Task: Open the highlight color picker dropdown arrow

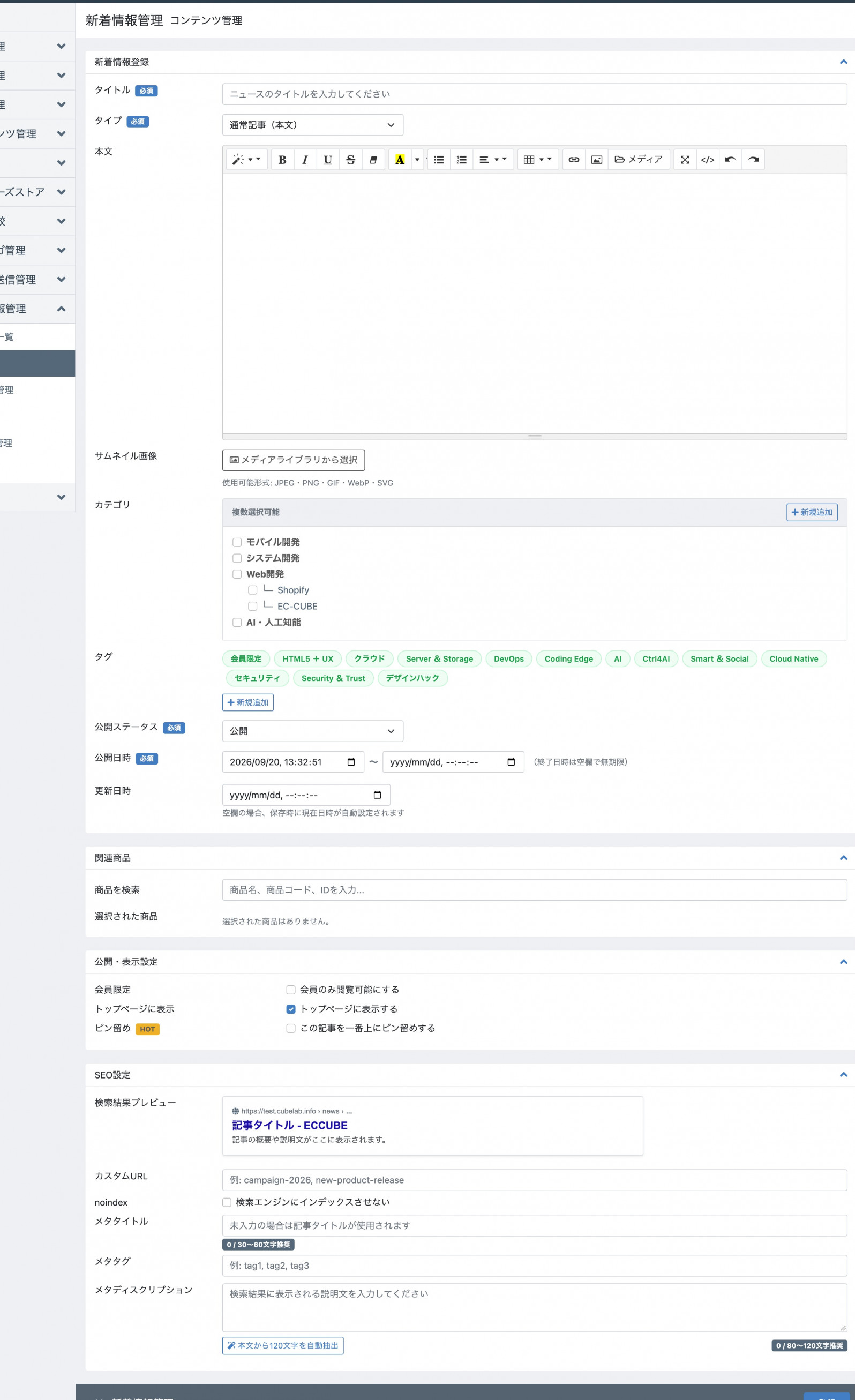Action: (417, 160)
